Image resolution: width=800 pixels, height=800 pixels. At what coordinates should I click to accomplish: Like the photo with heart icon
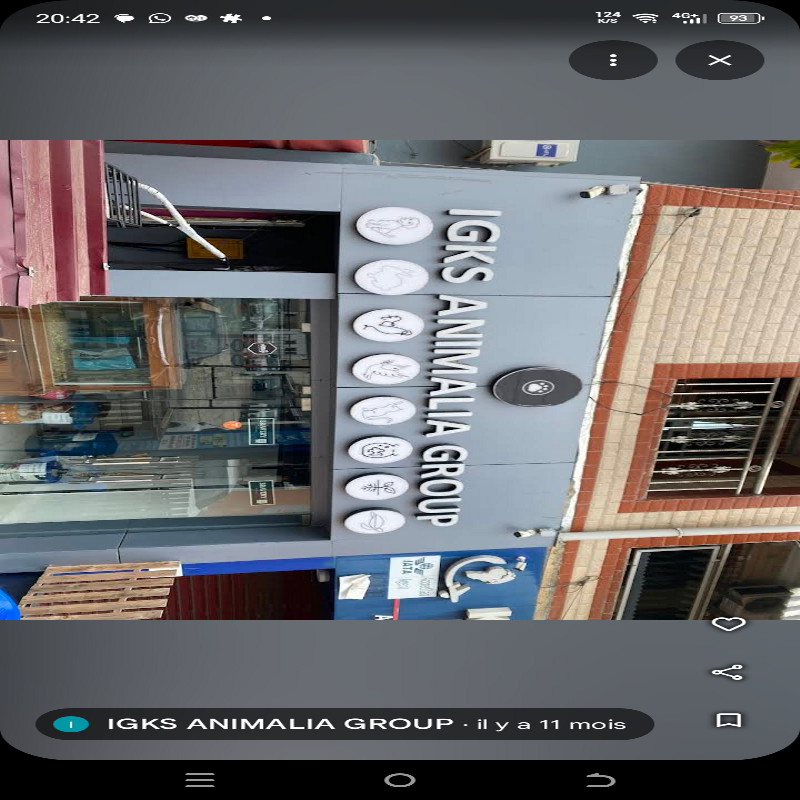[729, 623]
